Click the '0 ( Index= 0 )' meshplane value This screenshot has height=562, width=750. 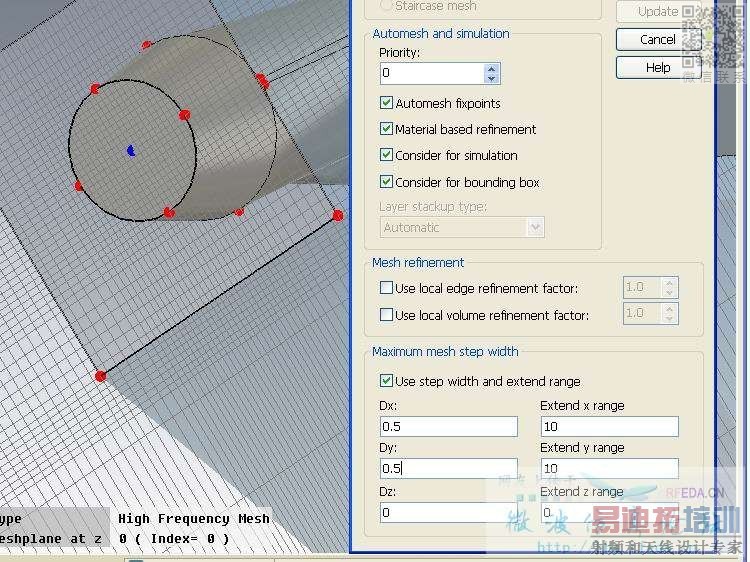pyautogui.click(x=174, y=539)
